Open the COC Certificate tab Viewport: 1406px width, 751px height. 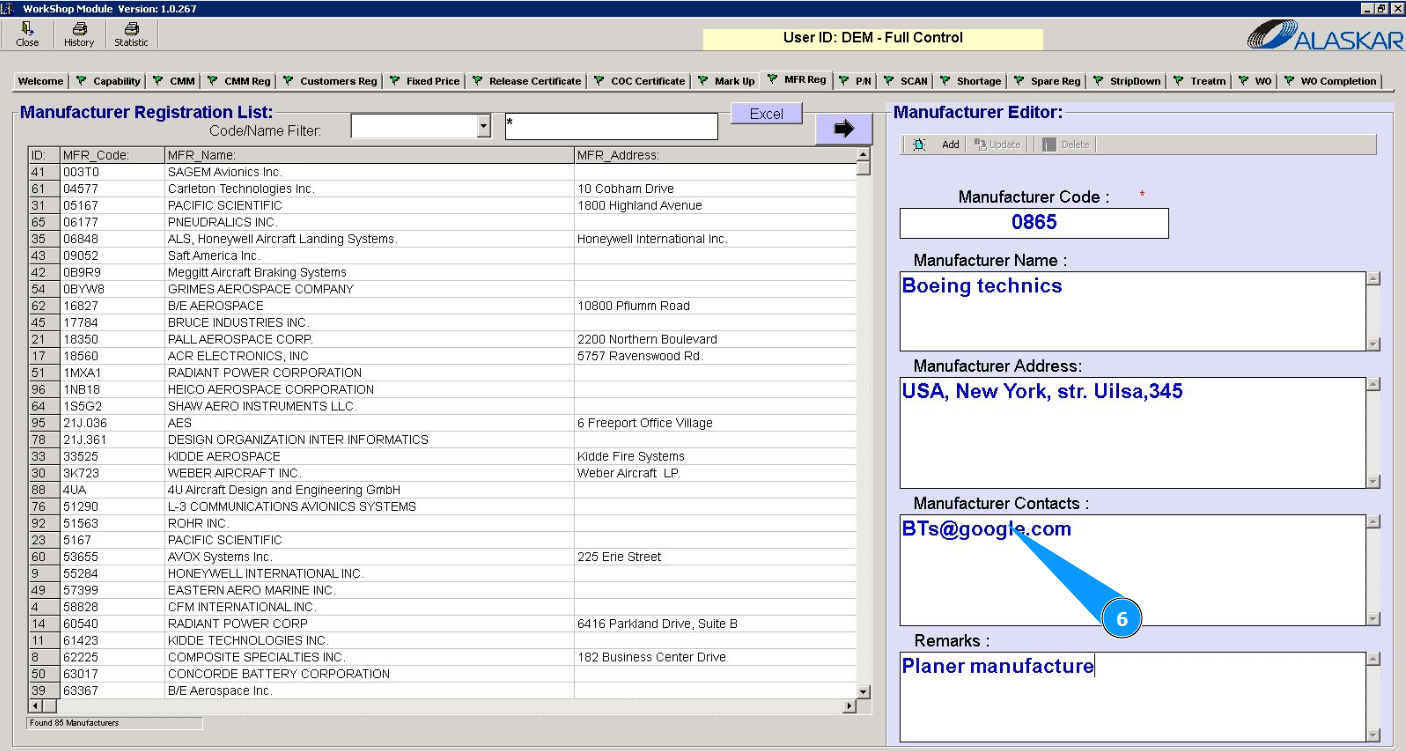point(640,81)
